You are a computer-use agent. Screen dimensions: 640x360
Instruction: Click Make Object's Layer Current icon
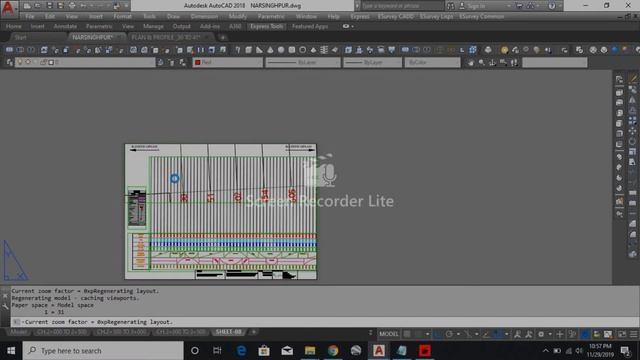[160, 62]
